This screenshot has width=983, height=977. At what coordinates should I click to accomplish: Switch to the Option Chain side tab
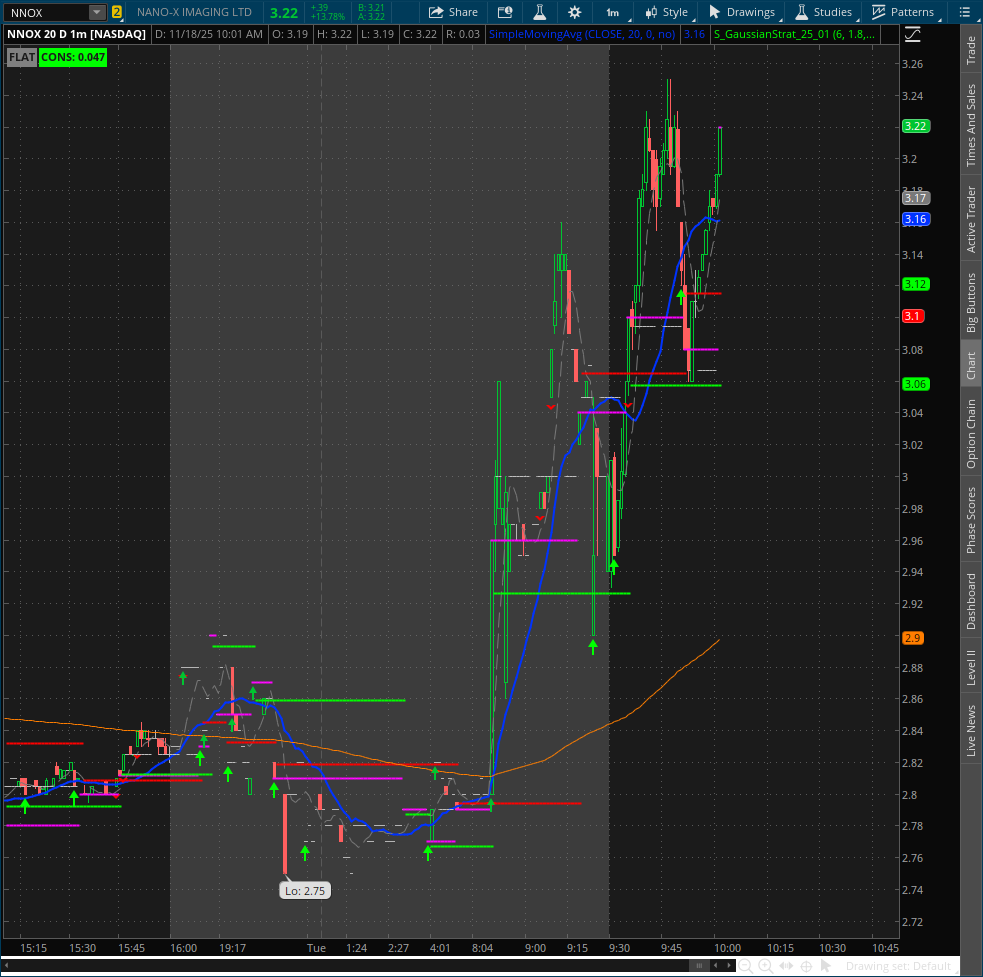pos(971,434)
